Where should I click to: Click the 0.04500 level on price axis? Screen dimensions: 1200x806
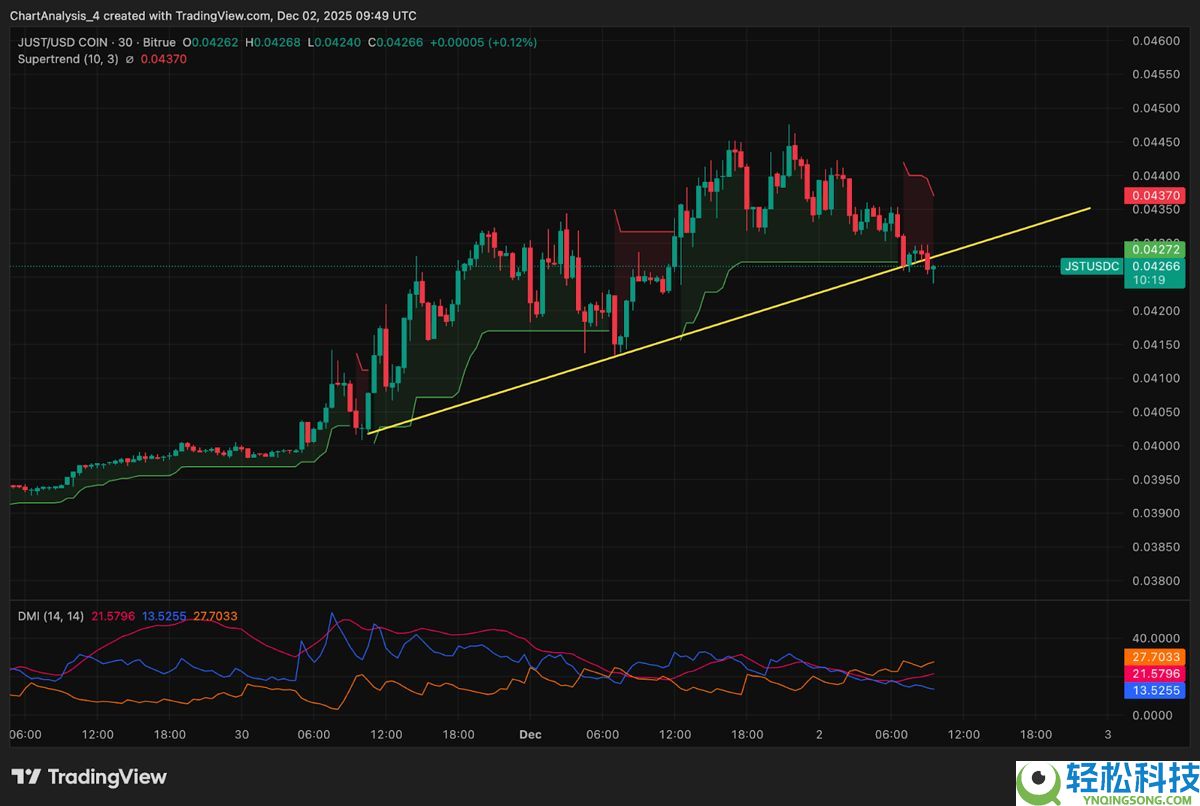click(1153, 108)
